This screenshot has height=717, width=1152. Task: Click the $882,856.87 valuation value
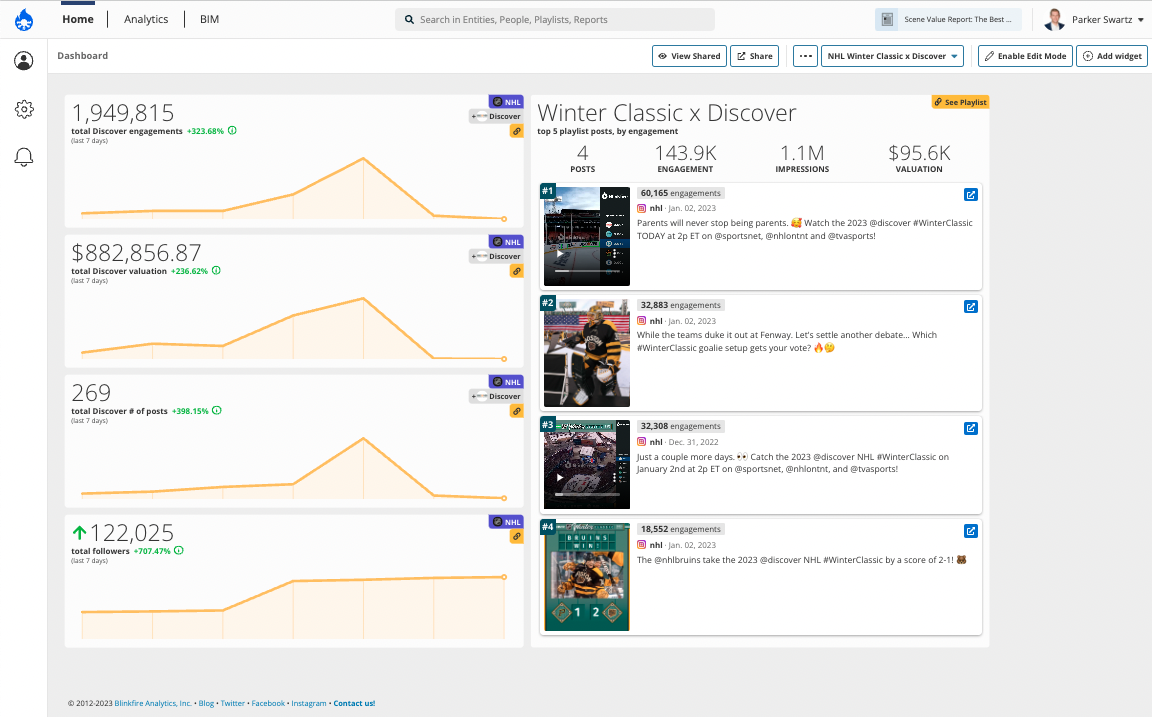pyautogui.click(x=136, y=253)
